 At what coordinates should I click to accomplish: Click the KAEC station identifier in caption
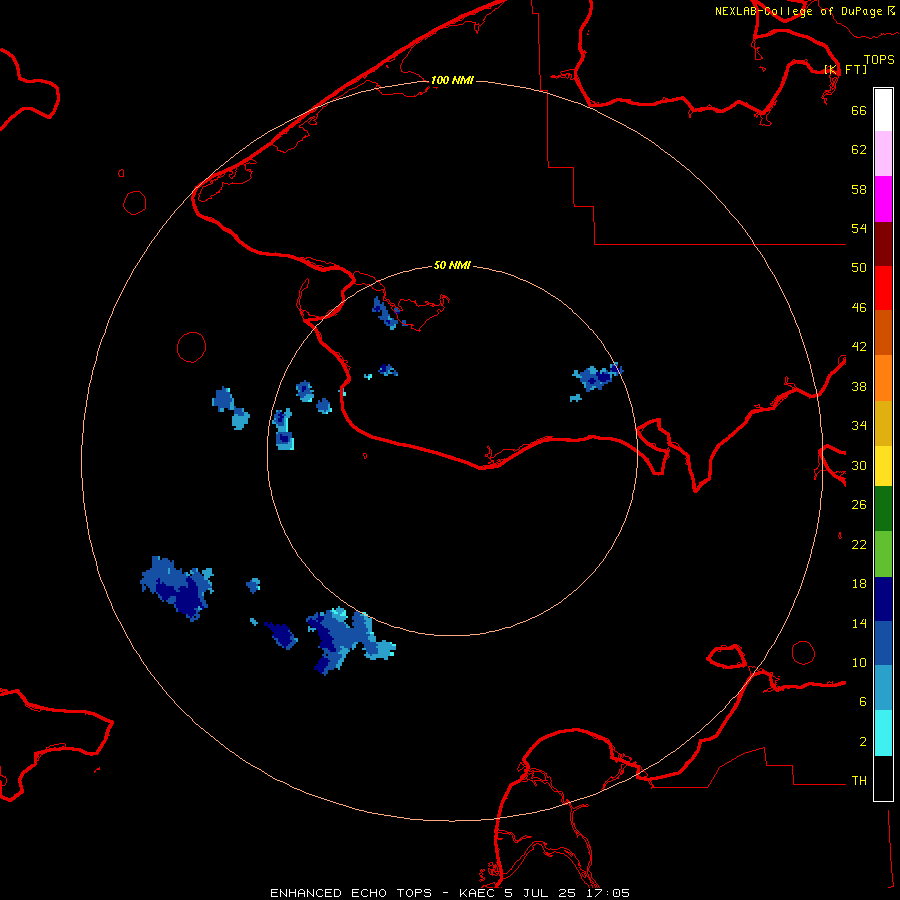(x=478, y=893)
